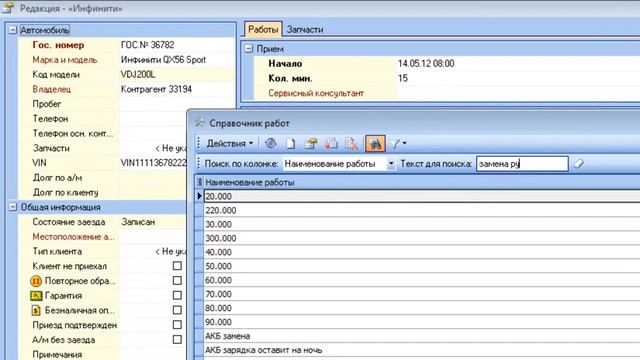Click the Местоположение а... field label
This screenshot has height=360, width=640.
pyautogui.click(x=73, y=237)
